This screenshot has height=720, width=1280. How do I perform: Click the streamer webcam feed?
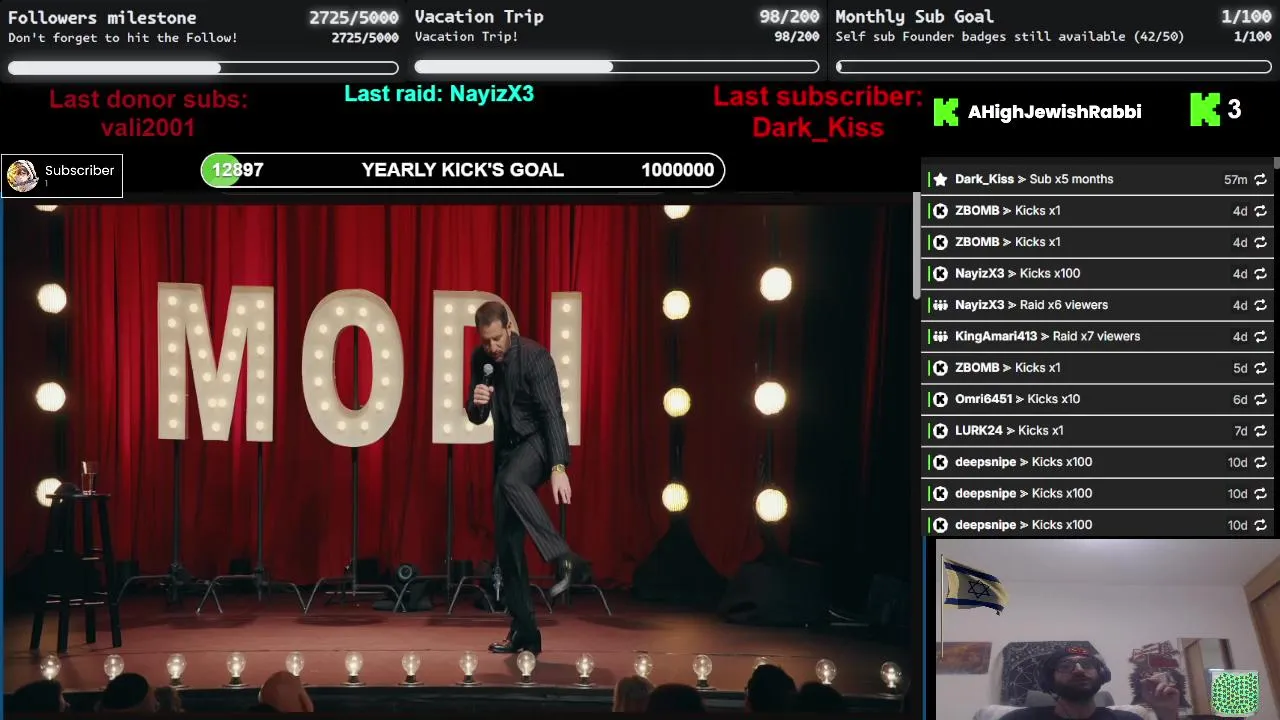1108,630
